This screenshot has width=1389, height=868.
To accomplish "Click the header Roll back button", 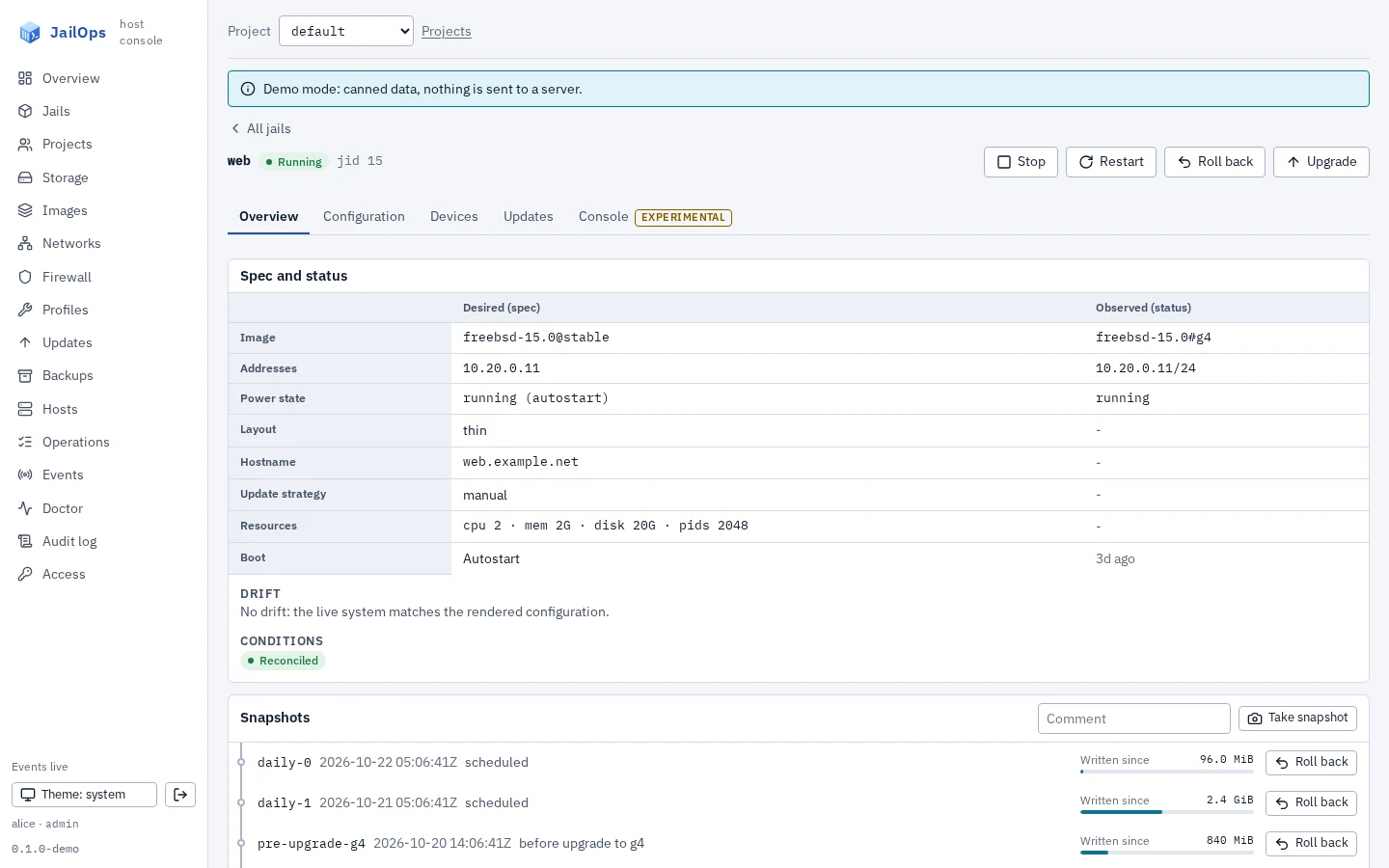I will coord(1214,162).
